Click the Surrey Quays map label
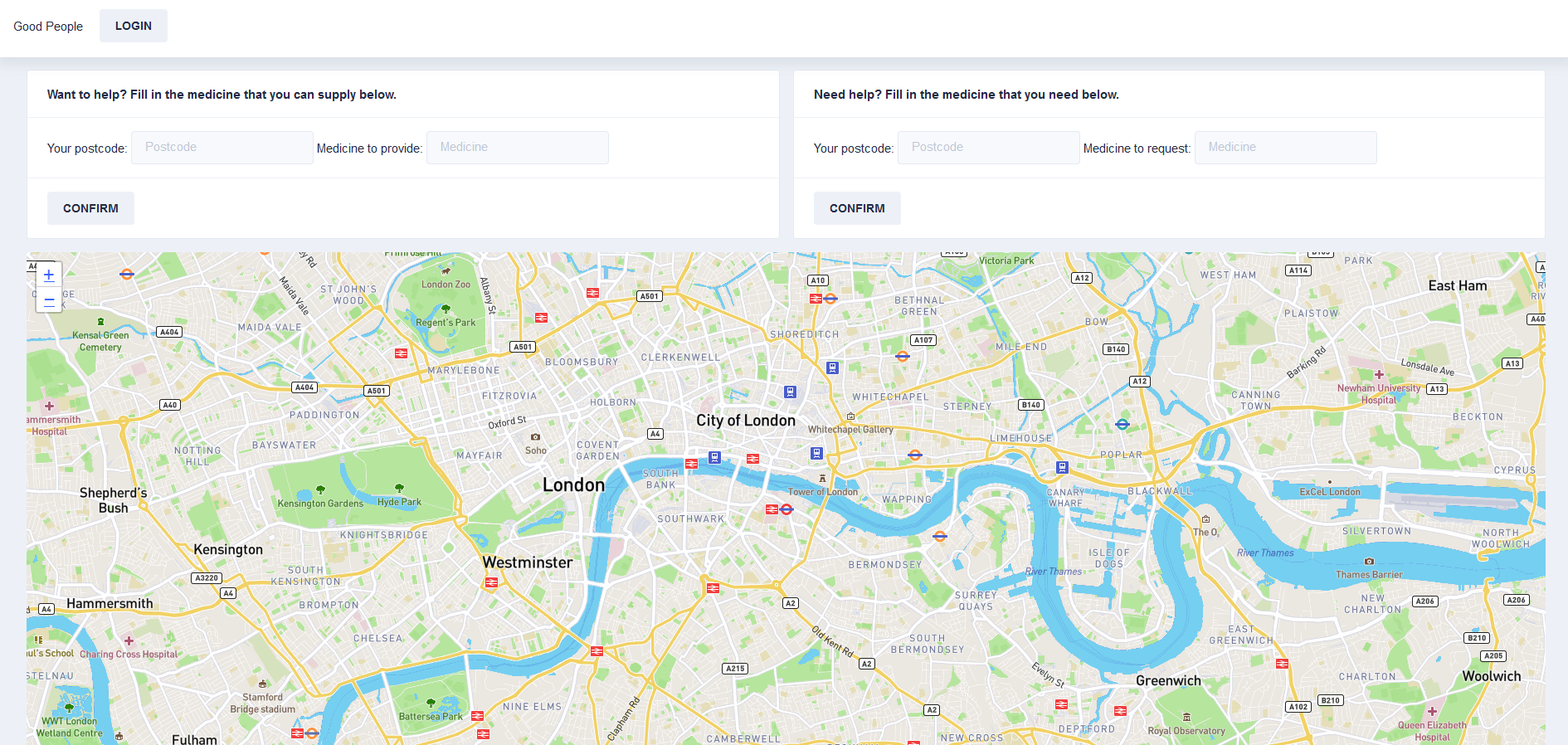The width and height of the screenshot is (1568, 745). (976, 601)
